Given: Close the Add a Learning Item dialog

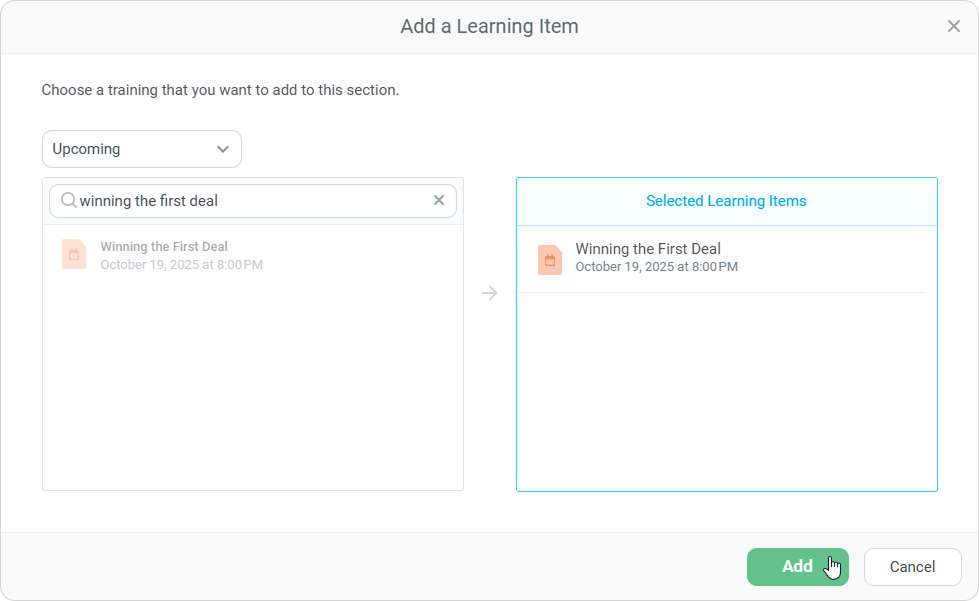Looking at the screenshot, I should point(953,27).
